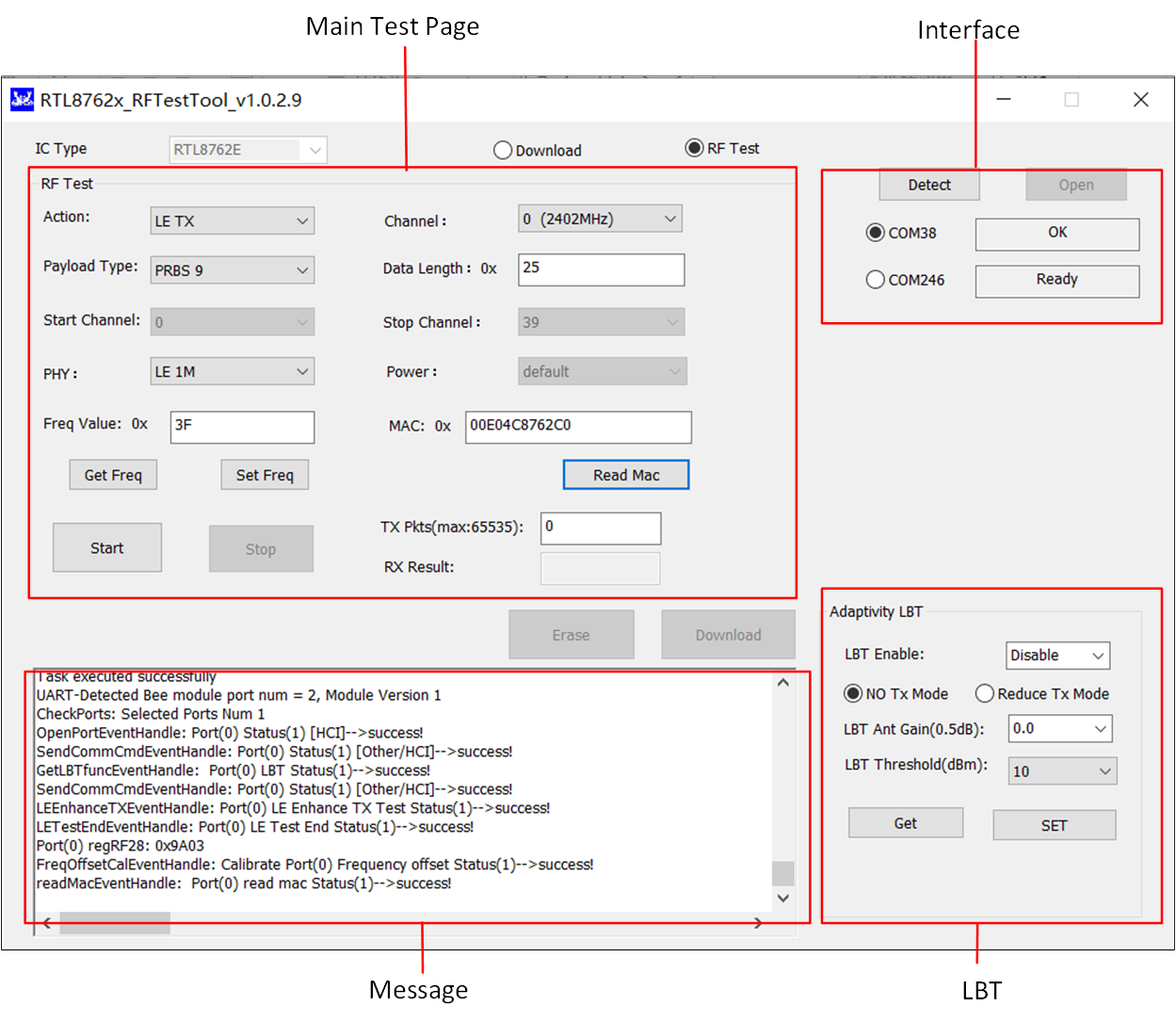This screenshot has height=1022, width=1176.
Task: Click the message log scroll down arrow
Action: click(782, 899)
